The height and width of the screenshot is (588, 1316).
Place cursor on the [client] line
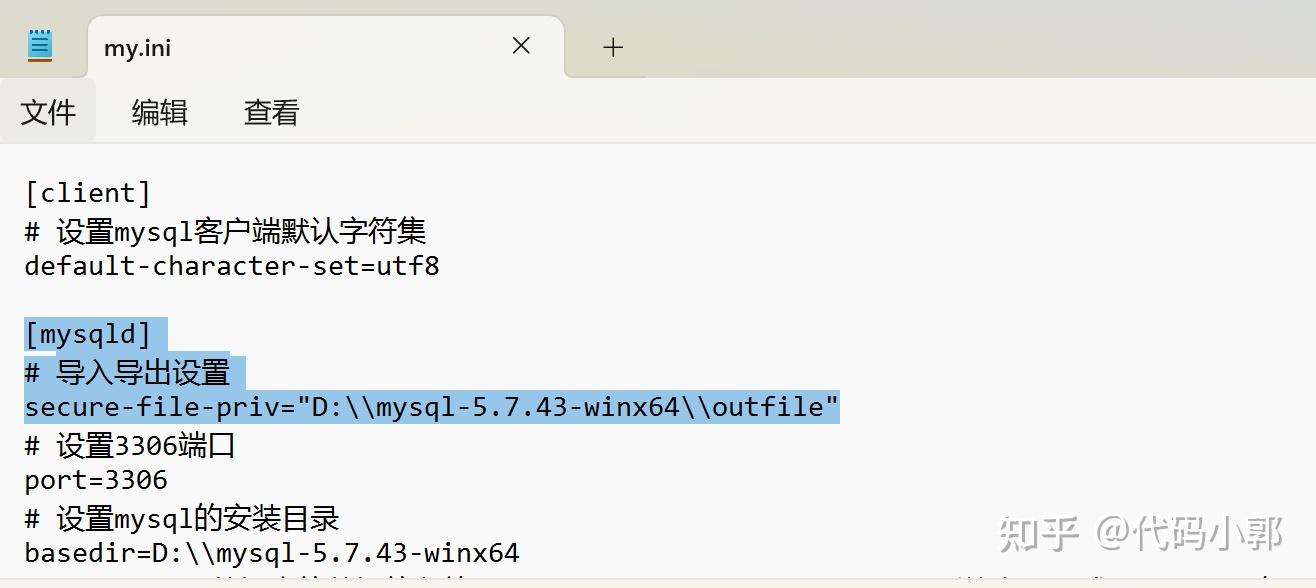click(x=88, y=193)
